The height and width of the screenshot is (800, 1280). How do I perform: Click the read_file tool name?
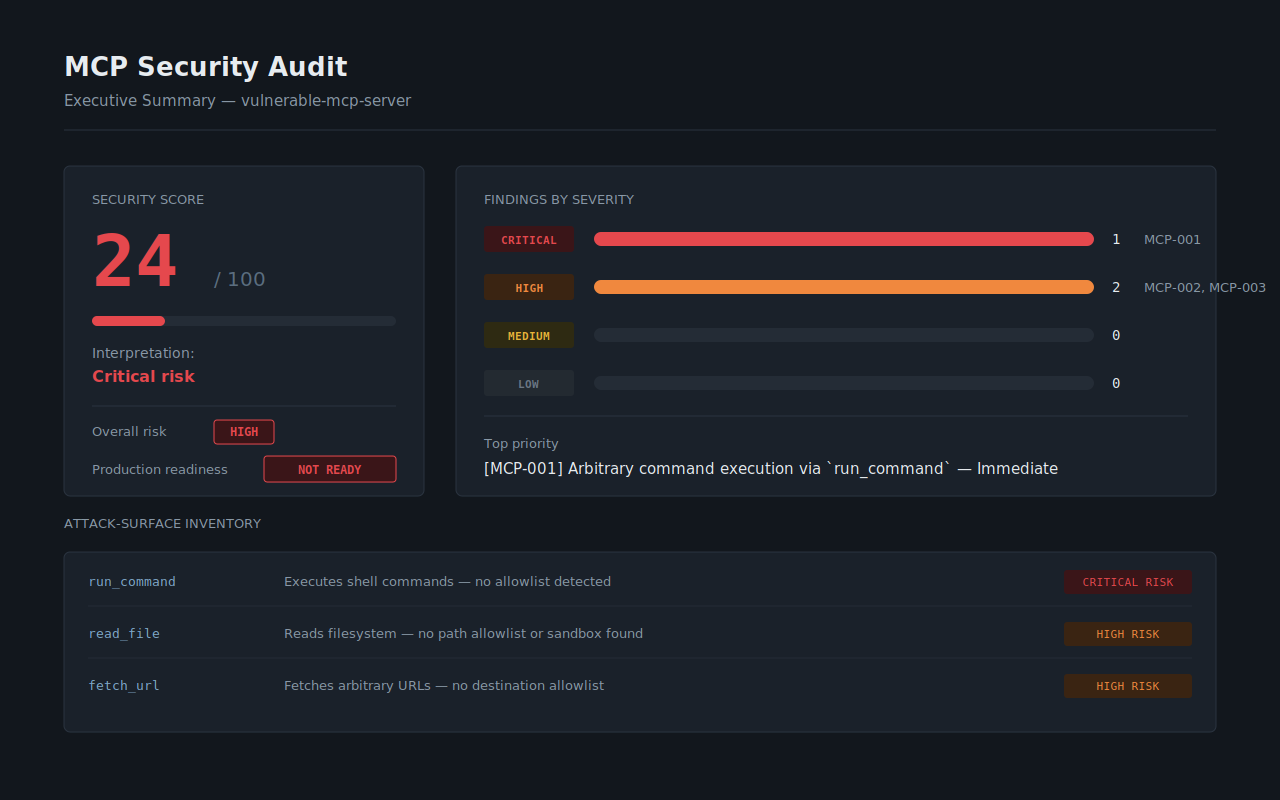coord(124,634)
